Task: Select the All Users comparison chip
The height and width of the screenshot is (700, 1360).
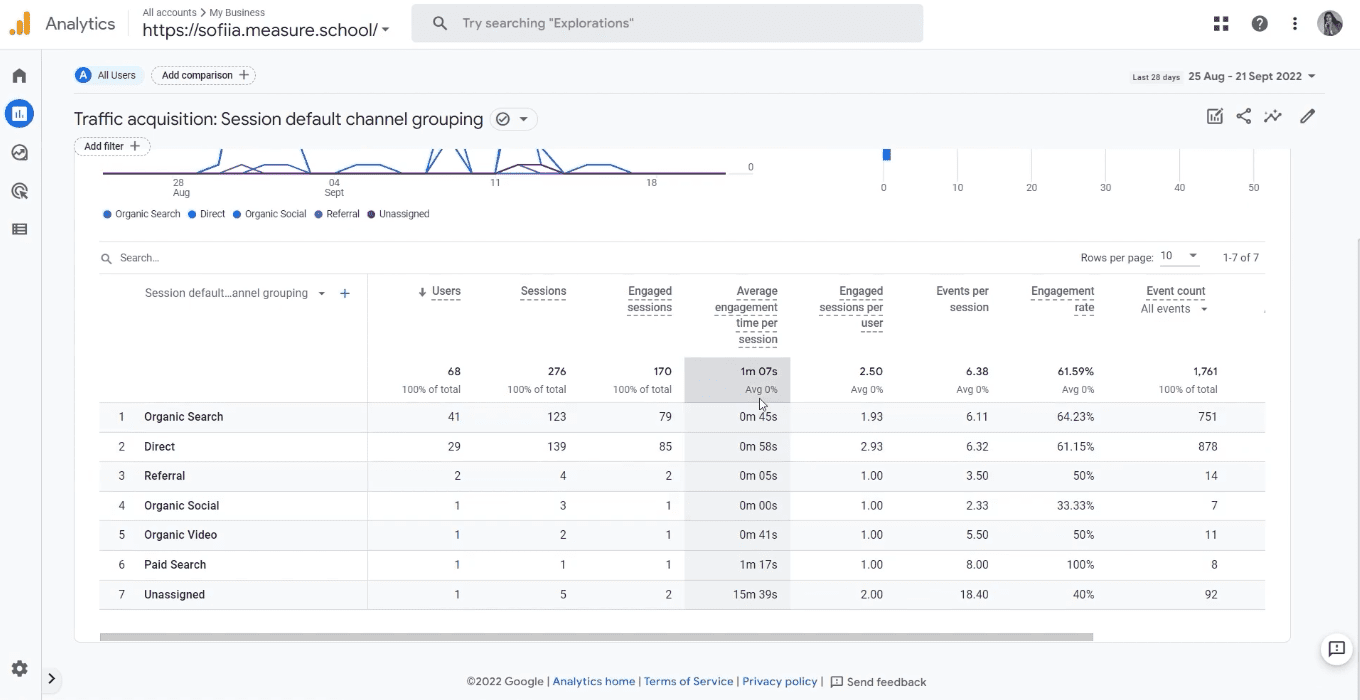Action: tap(107, 75)
